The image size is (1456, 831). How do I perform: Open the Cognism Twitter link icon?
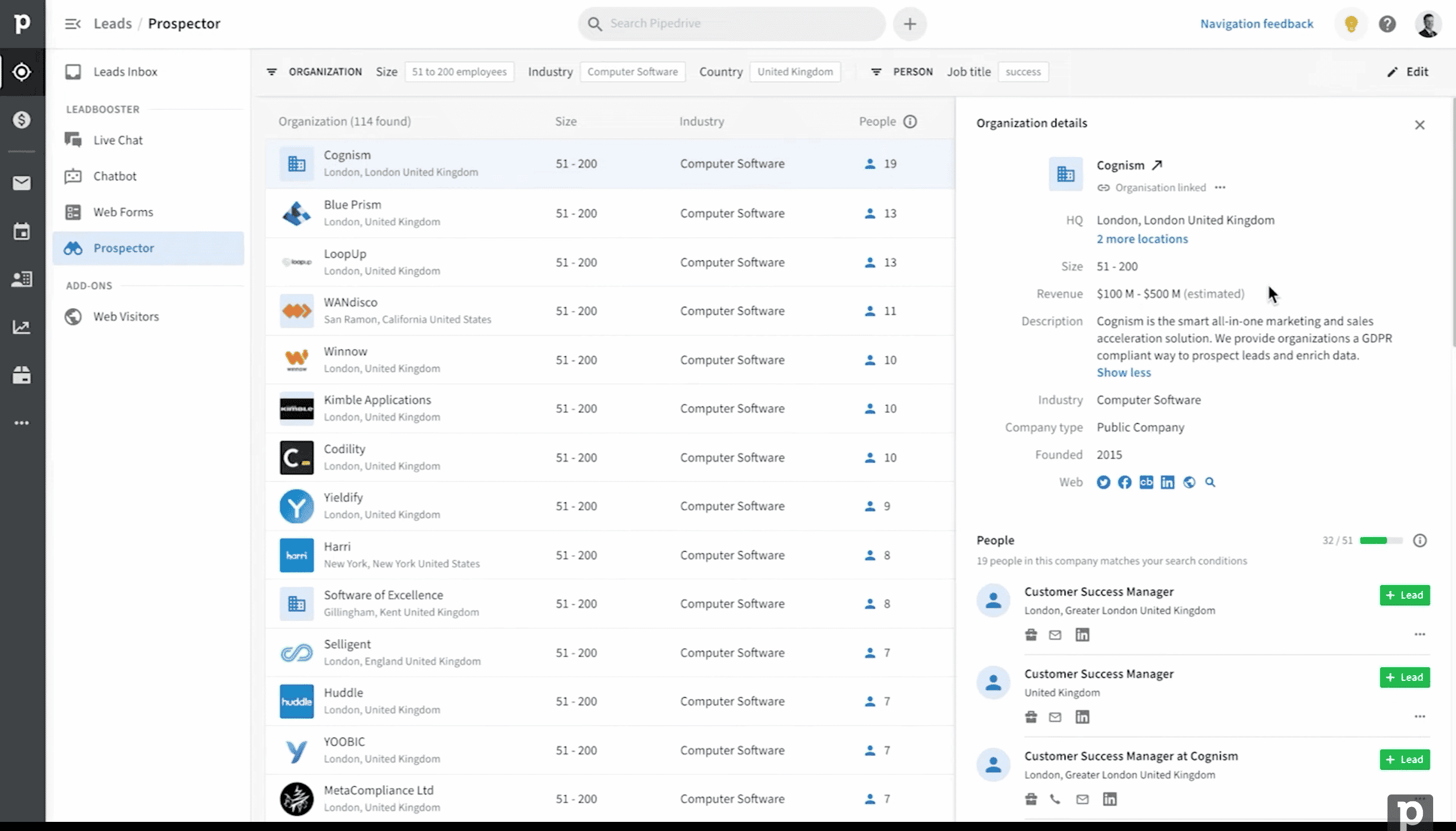[1103, 483]
